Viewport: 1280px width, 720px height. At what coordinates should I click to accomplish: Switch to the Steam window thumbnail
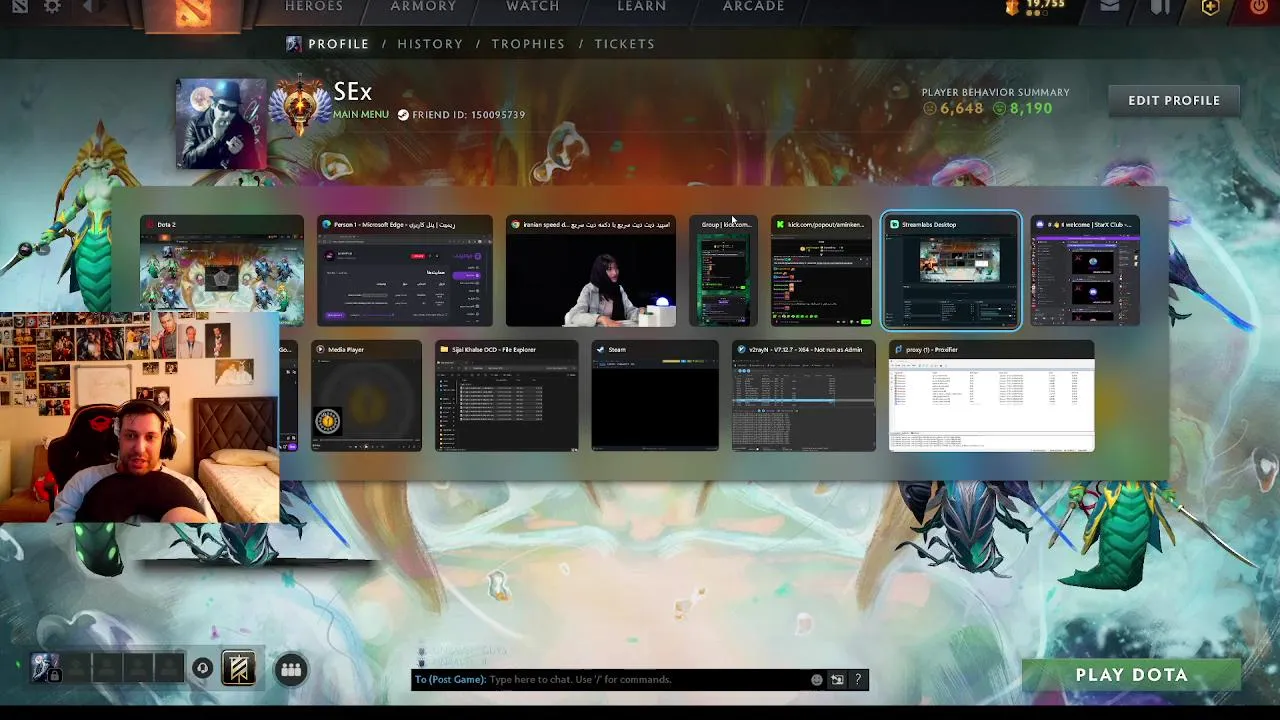click(x=655, y=396)
